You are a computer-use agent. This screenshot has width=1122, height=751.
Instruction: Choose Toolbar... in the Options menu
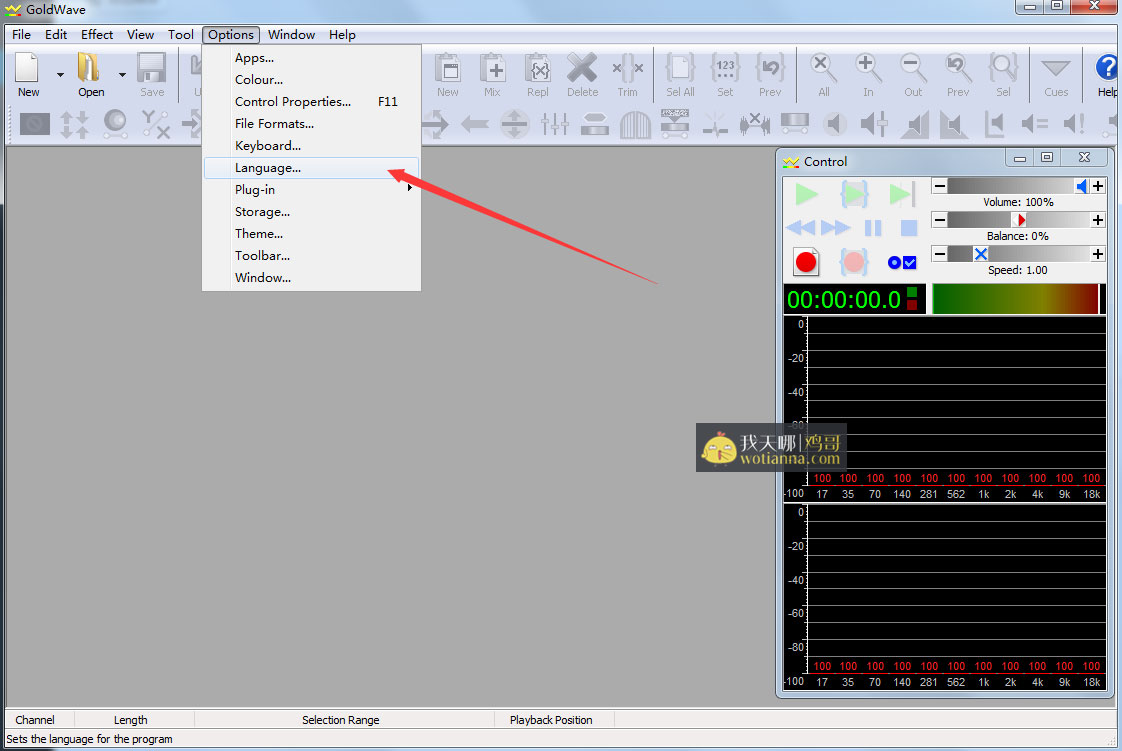311,255
